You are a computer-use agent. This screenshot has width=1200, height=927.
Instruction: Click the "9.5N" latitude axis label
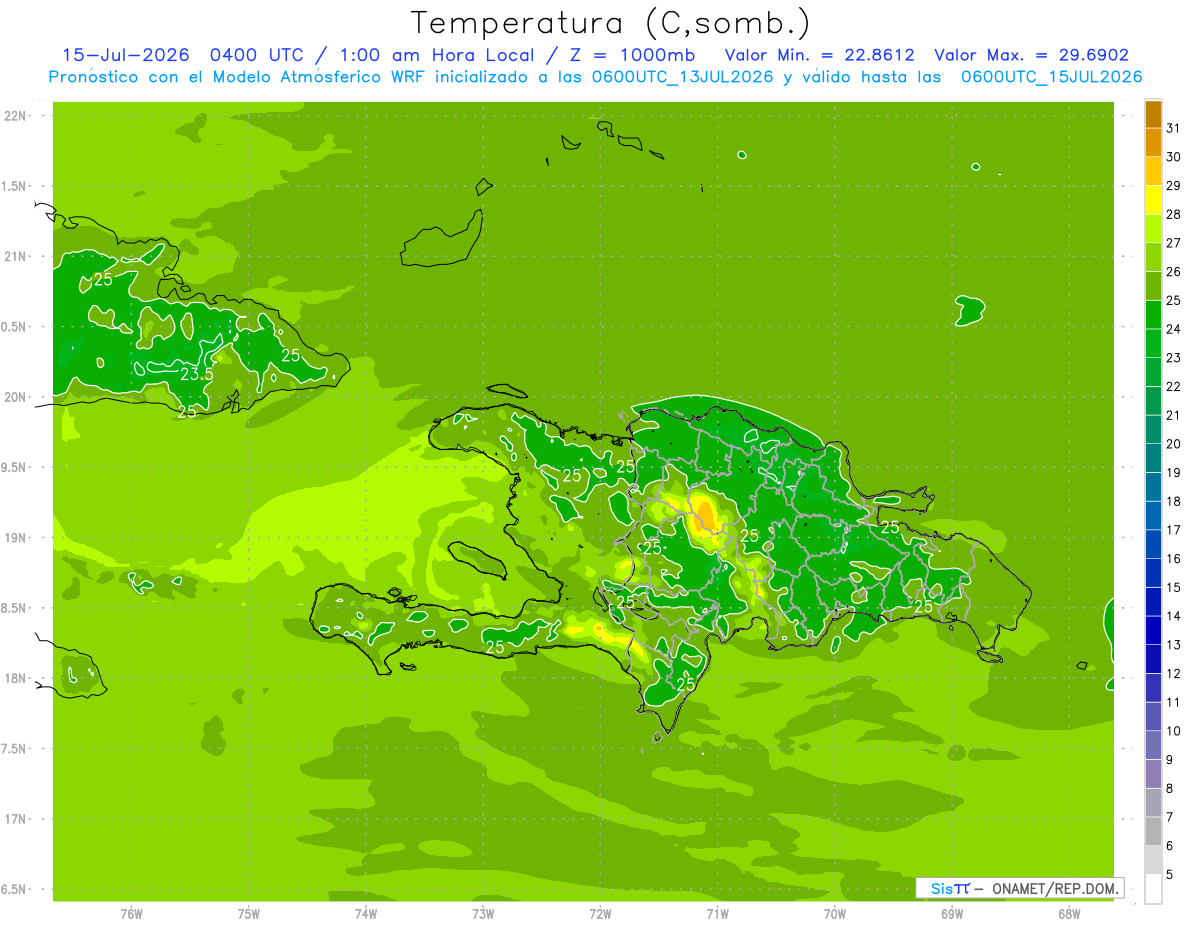click(15, 467)
